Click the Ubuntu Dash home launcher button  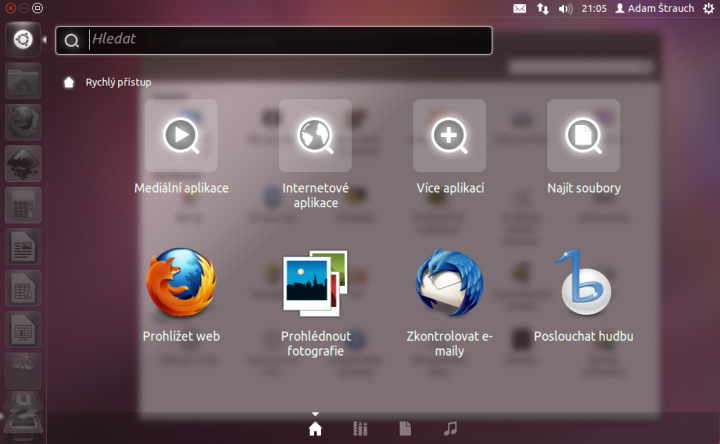point(23,39)
